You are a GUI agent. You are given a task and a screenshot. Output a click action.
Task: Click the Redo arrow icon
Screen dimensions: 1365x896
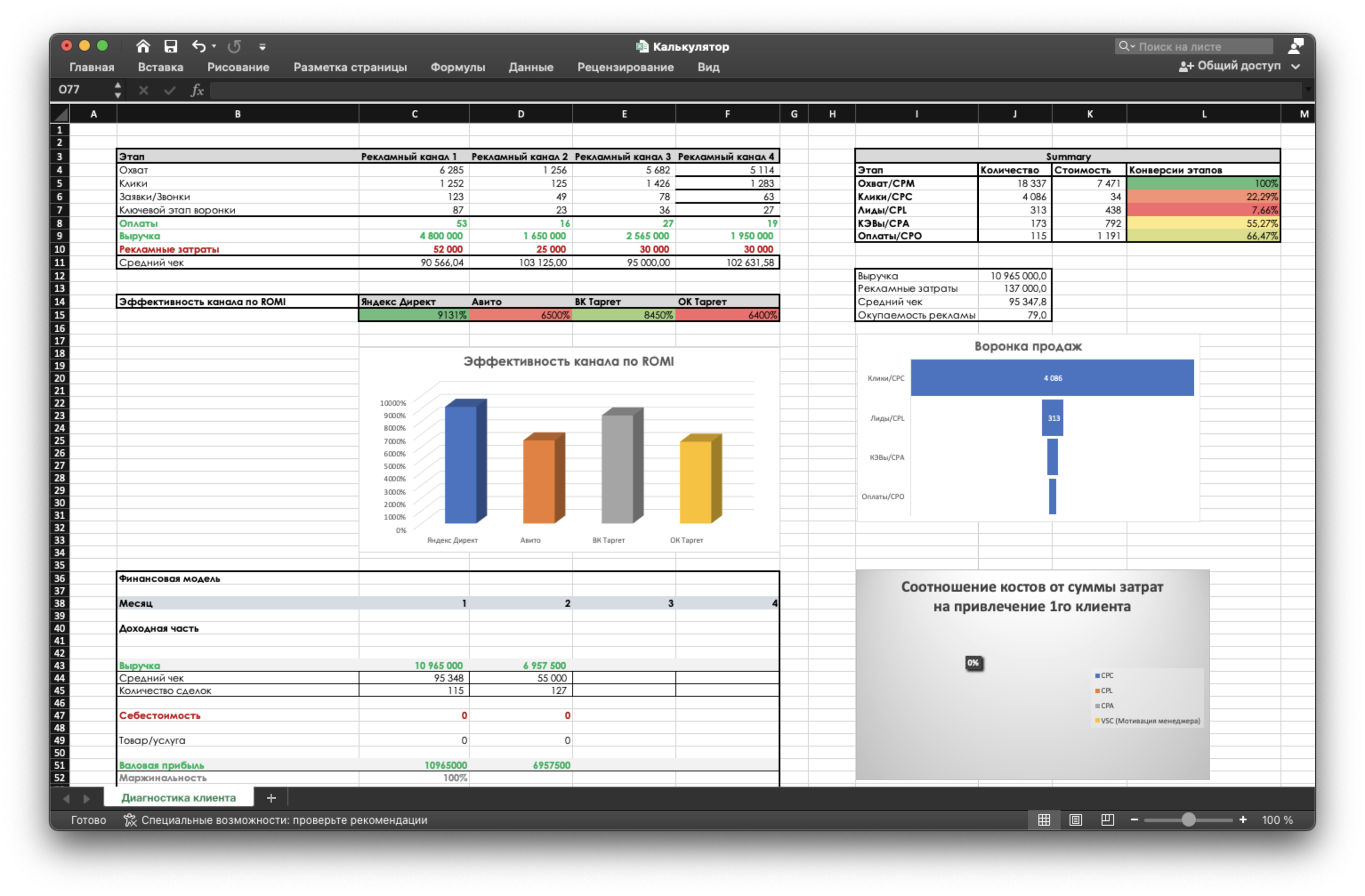(234, 46)
